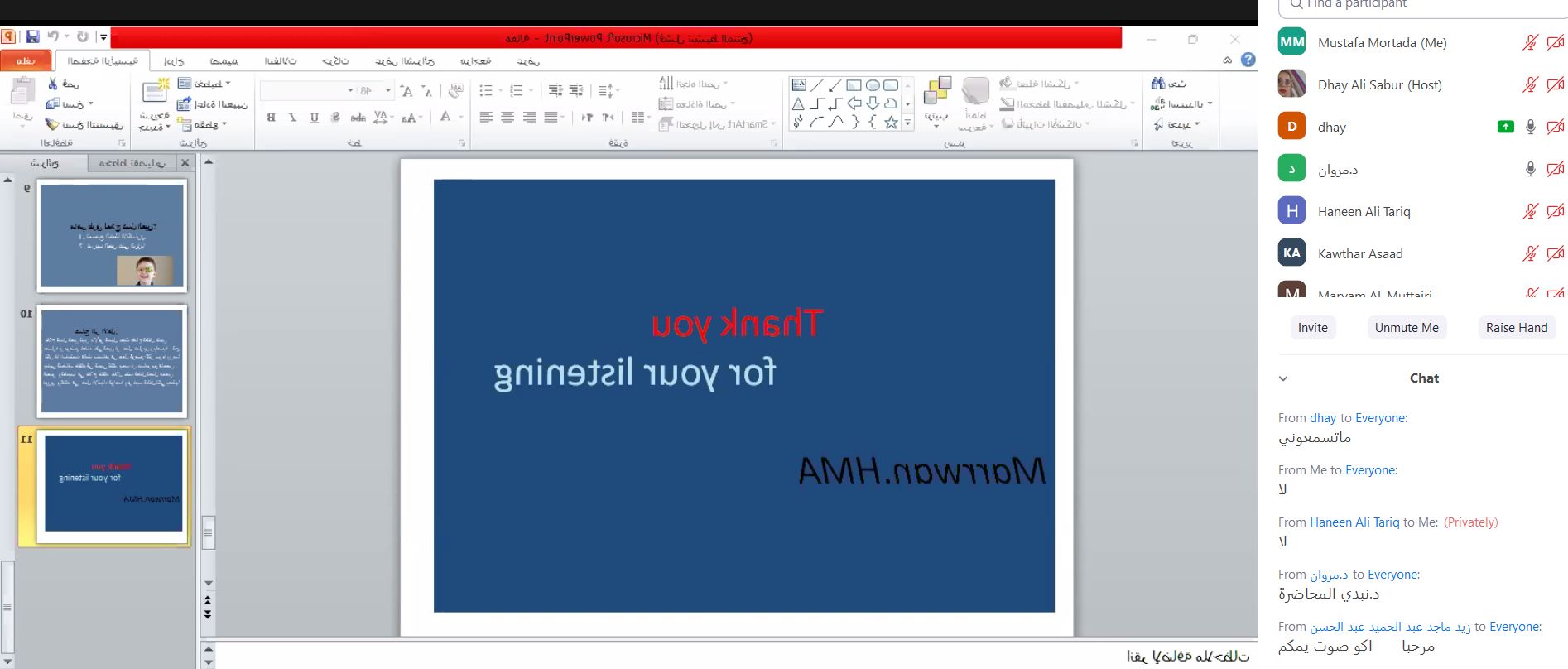Click the Unmute Me button

[x=1407, y=328]
